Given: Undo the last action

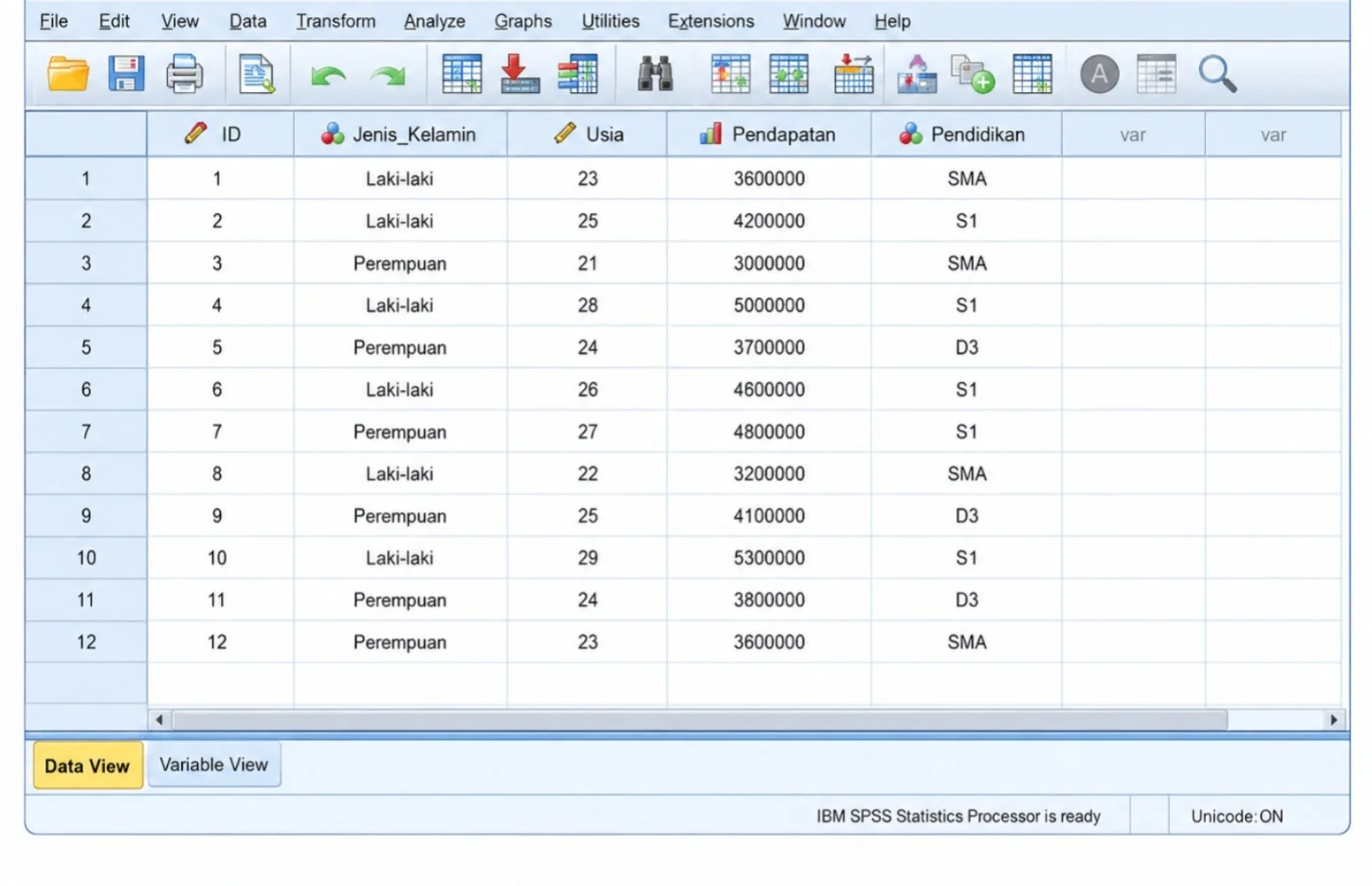Looking at the screenshot, I should [328, 75].
